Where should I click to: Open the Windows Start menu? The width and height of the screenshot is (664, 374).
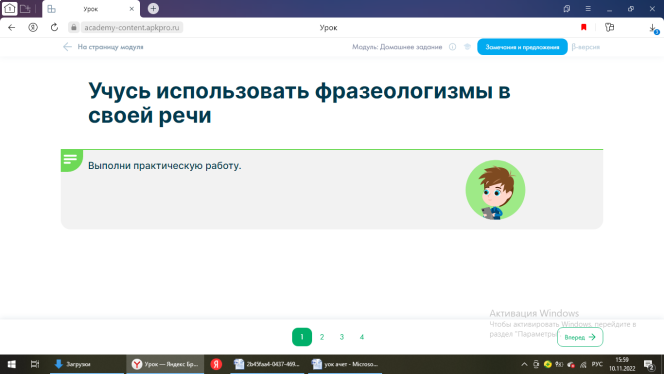coord(11,364)
